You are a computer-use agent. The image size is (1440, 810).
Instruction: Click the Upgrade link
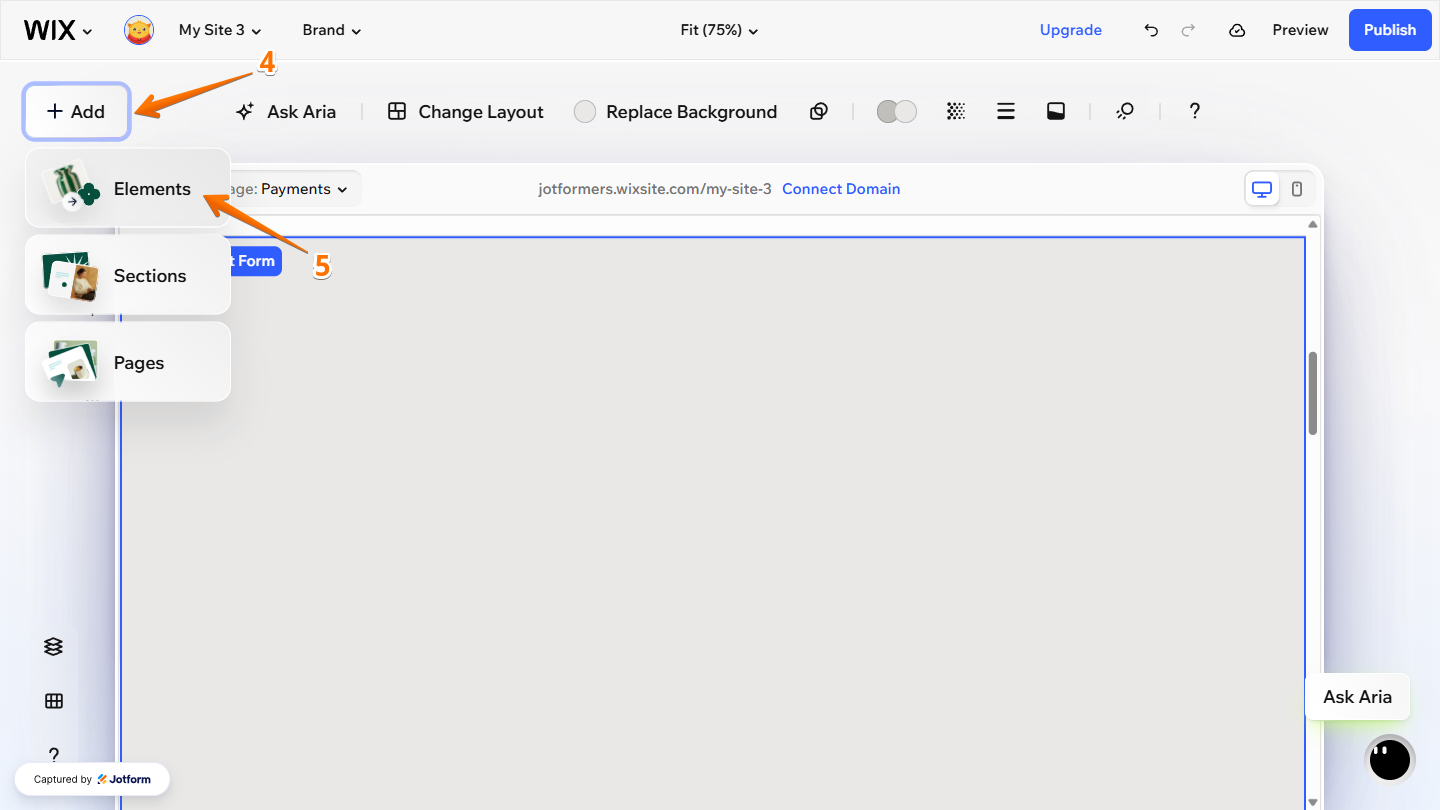point(1070,30)
